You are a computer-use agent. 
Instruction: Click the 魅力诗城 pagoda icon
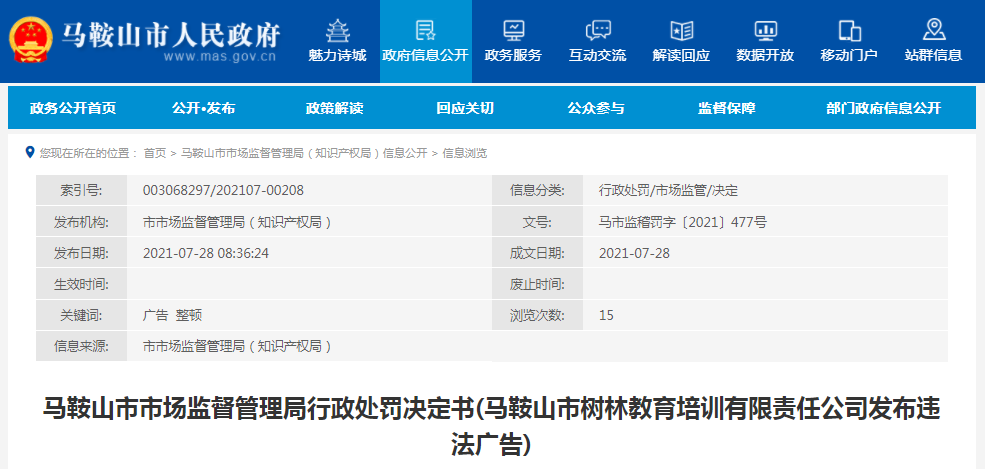click(337, 30)
